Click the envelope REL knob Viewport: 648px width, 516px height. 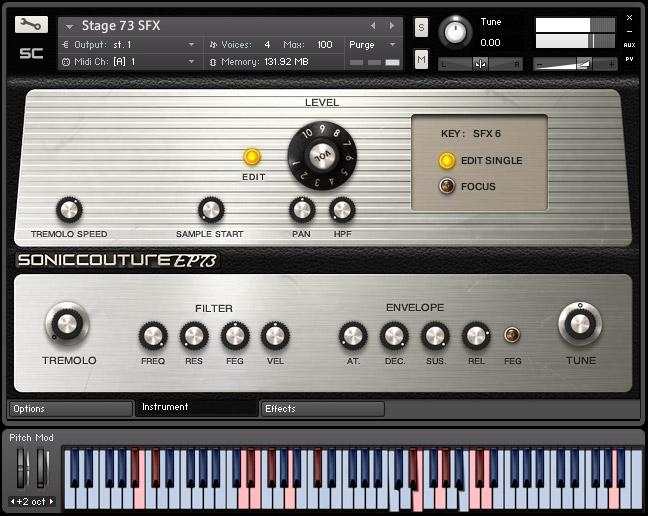pos(476,336)
